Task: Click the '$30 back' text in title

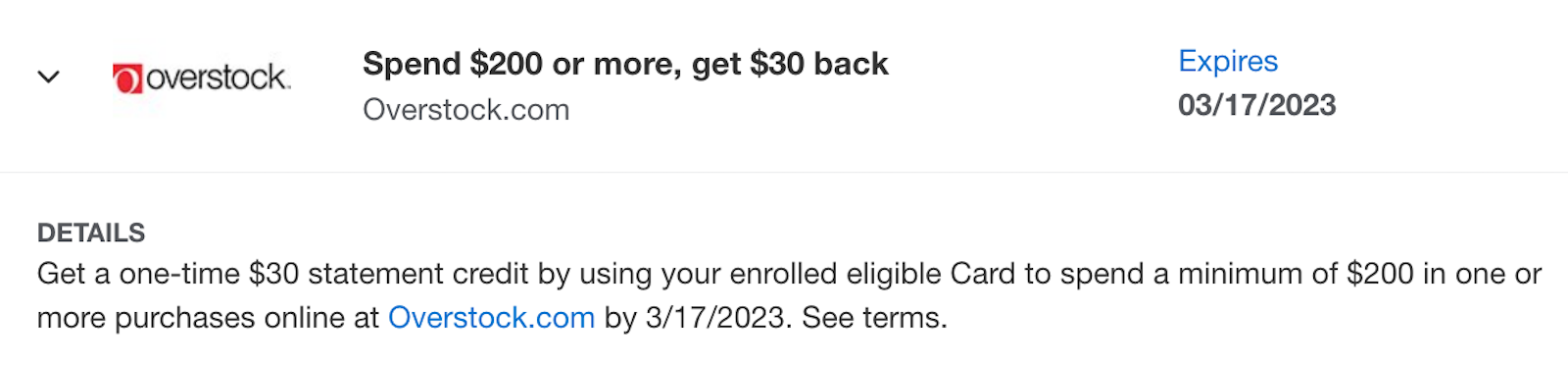Action: (x=818, y=64)
